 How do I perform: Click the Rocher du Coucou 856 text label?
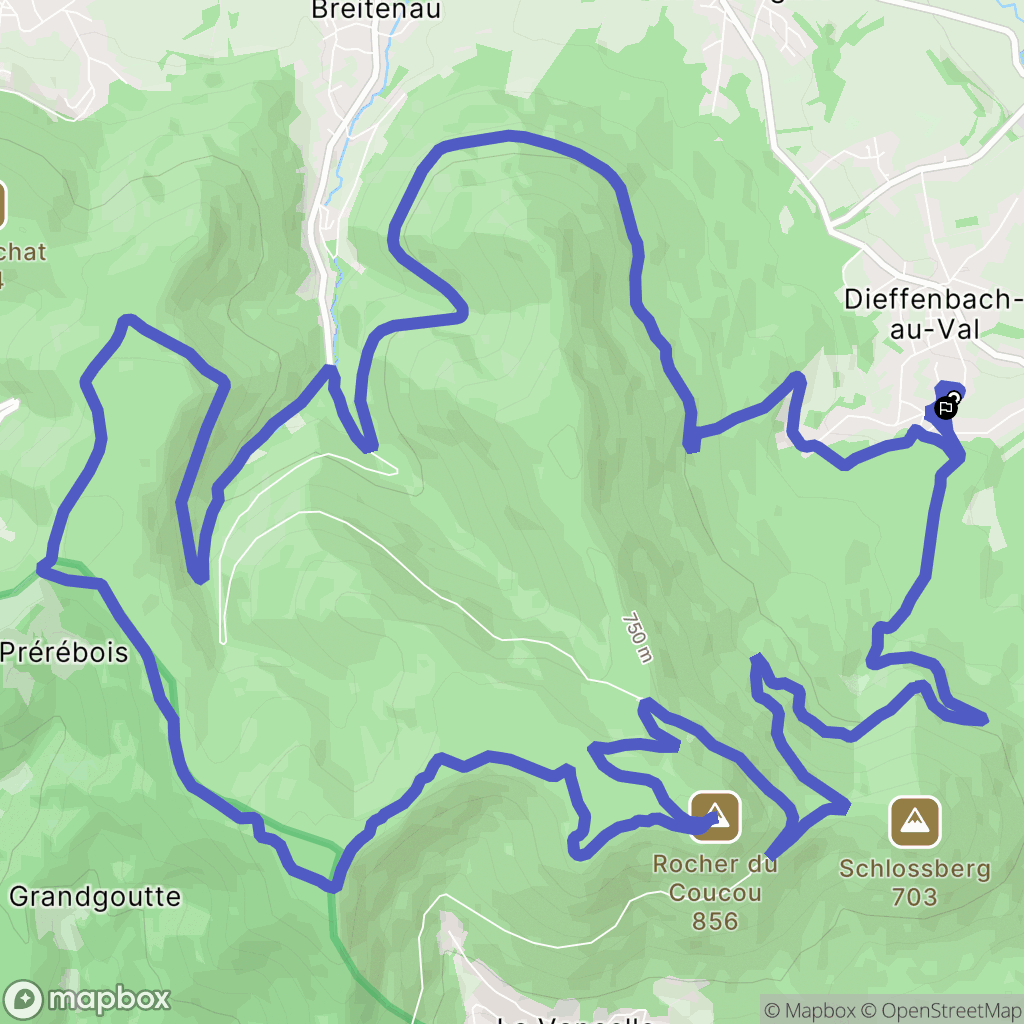[715, 892]
